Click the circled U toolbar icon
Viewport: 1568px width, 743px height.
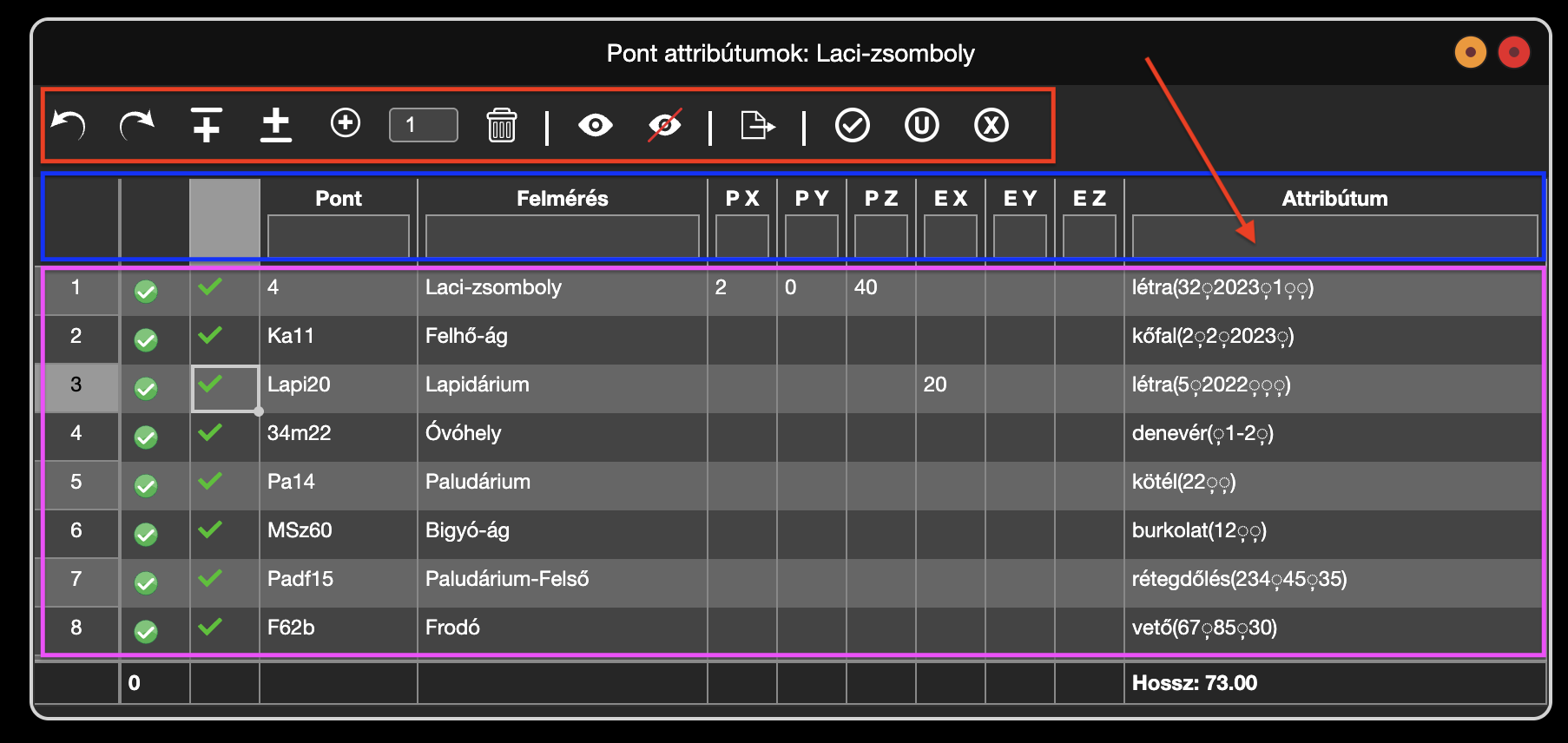click(921, 125)
